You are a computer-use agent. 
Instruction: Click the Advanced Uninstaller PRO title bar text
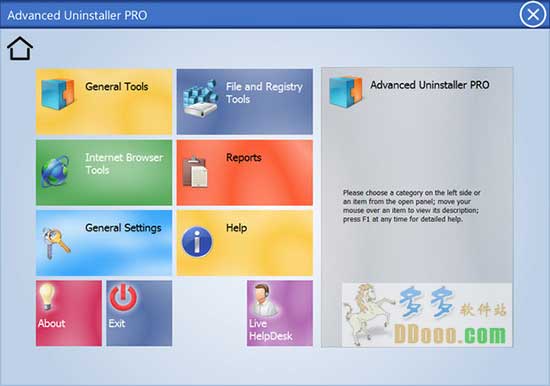[x=77, y=15]
